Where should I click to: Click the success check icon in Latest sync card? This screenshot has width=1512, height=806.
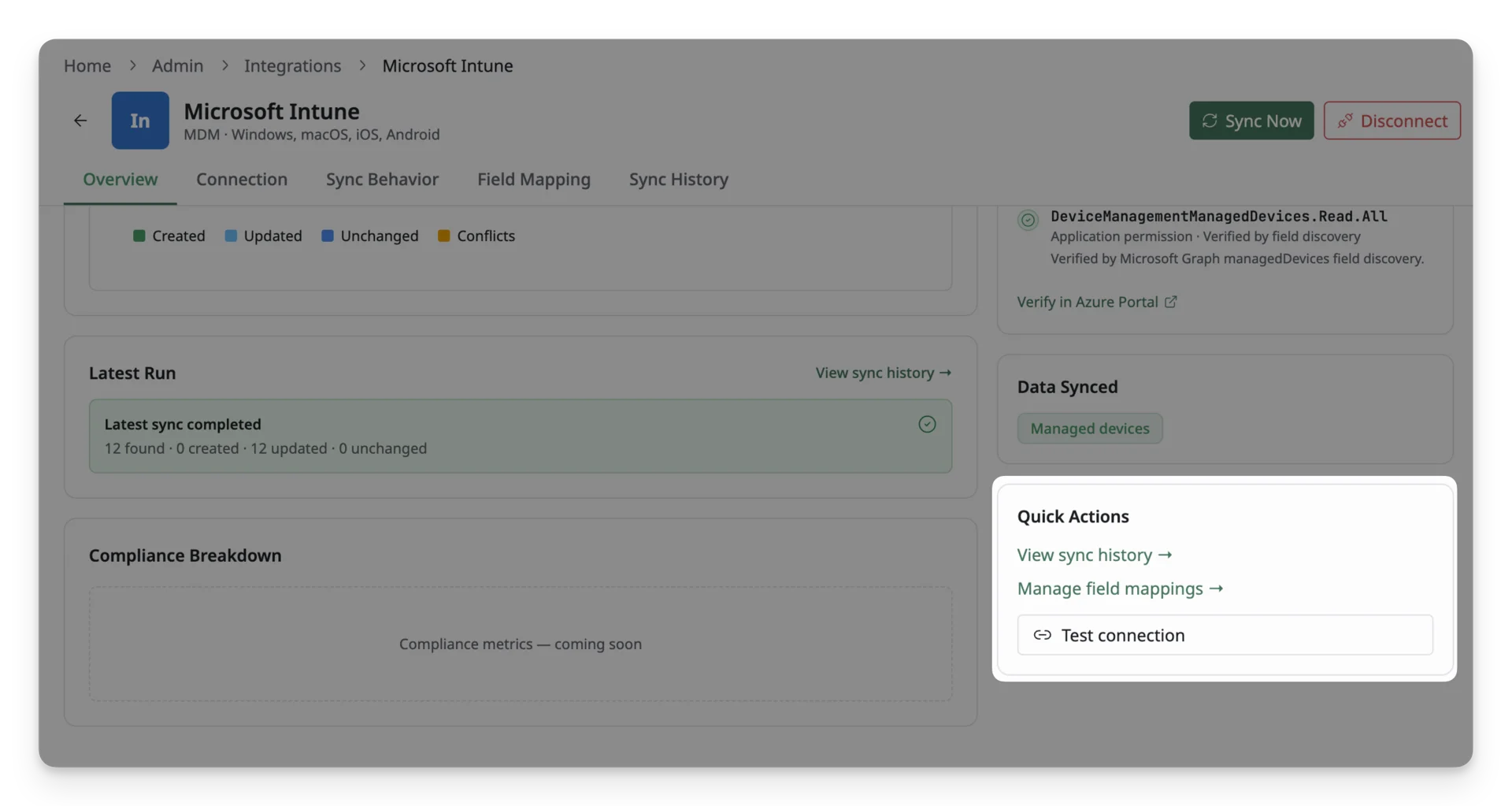coord(927,424)
